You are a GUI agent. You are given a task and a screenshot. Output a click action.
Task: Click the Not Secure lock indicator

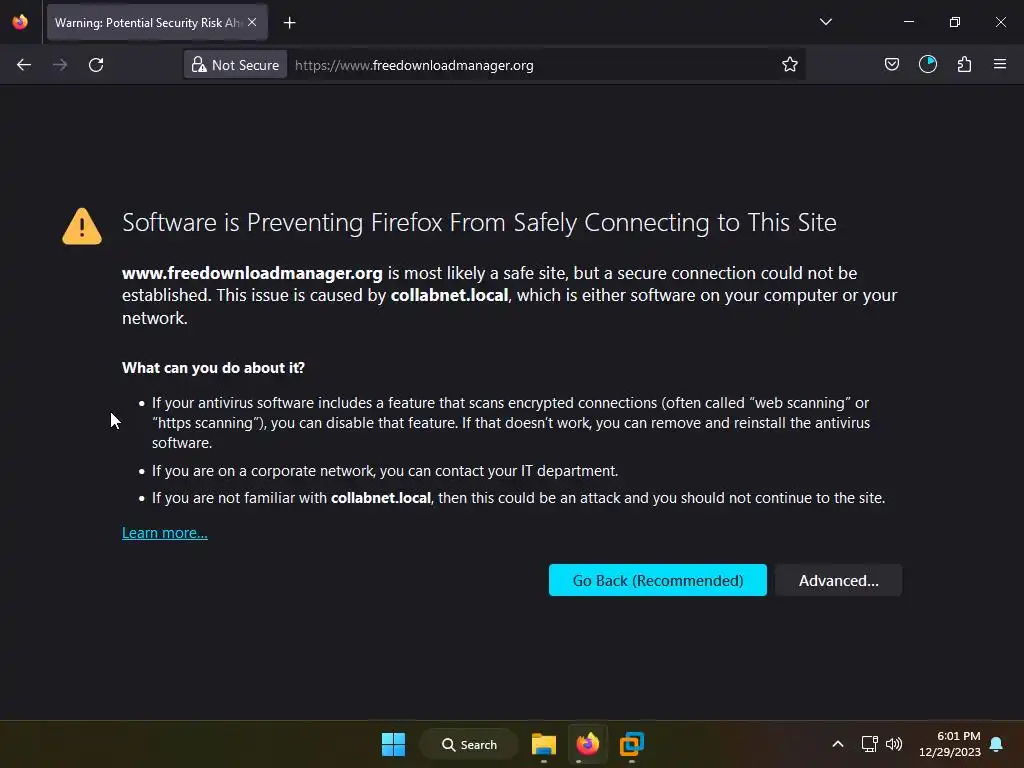pyautogui.click(x=235, y=65)
